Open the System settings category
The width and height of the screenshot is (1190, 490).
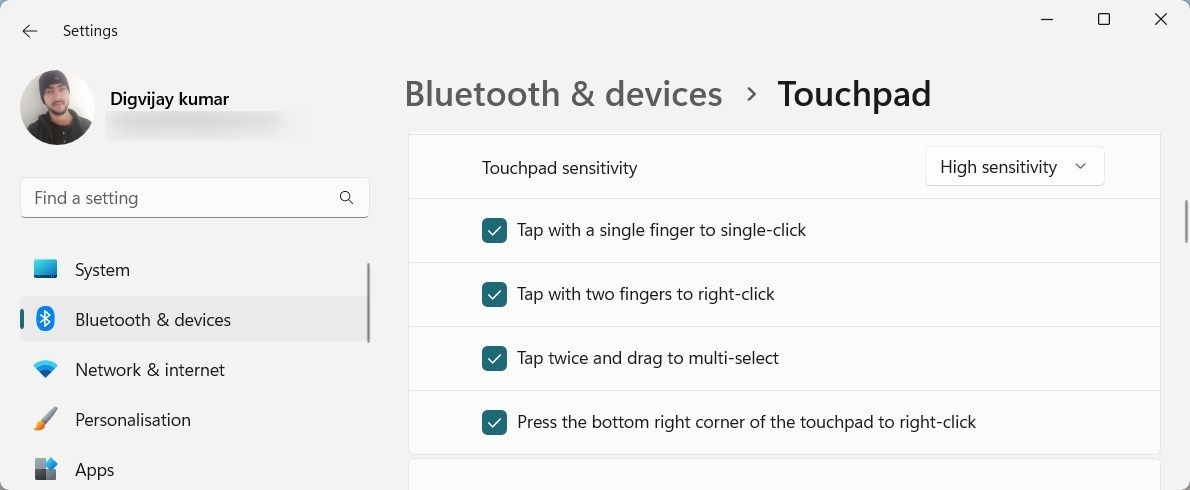pos(102,270)
